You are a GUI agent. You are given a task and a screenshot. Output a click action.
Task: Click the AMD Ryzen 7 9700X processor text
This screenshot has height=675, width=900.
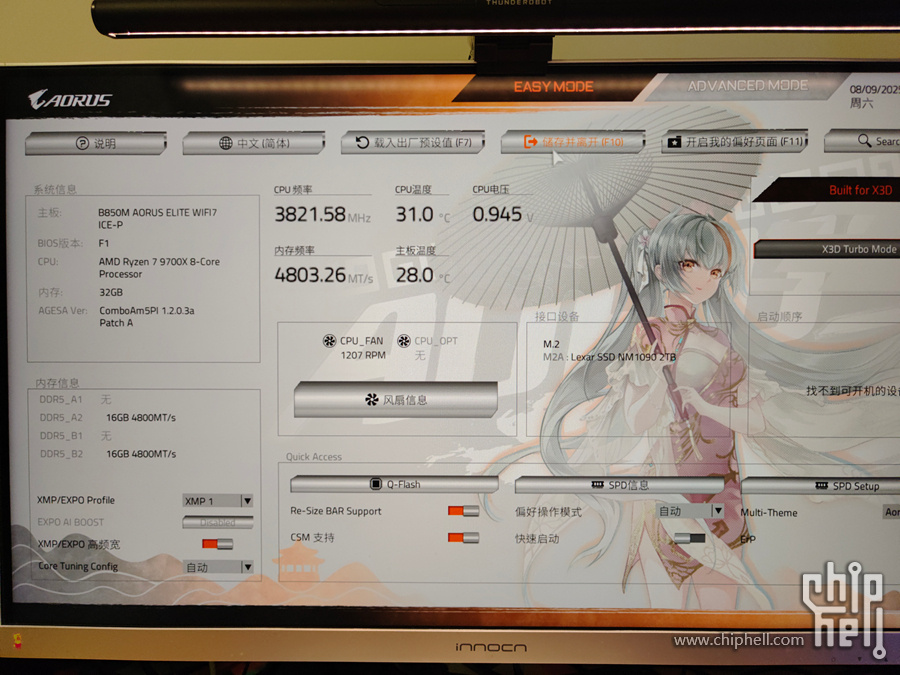[x=159, y=267]
